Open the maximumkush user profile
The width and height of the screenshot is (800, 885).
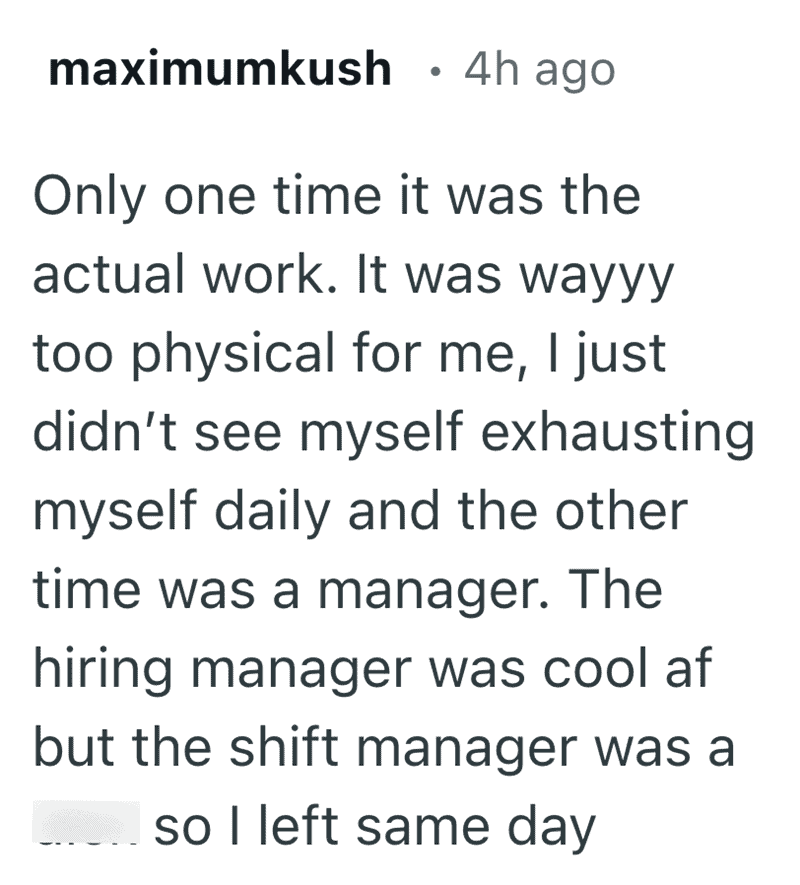tap(219, 69)
